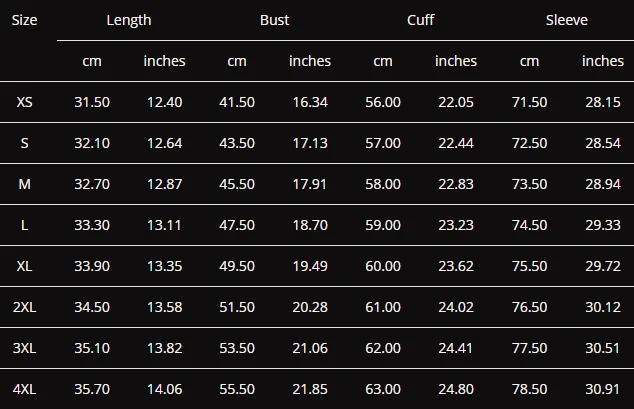The width and height of the screenshot is (634, 409).
Task: Select the XL size row label
Action: pos(24,266)
